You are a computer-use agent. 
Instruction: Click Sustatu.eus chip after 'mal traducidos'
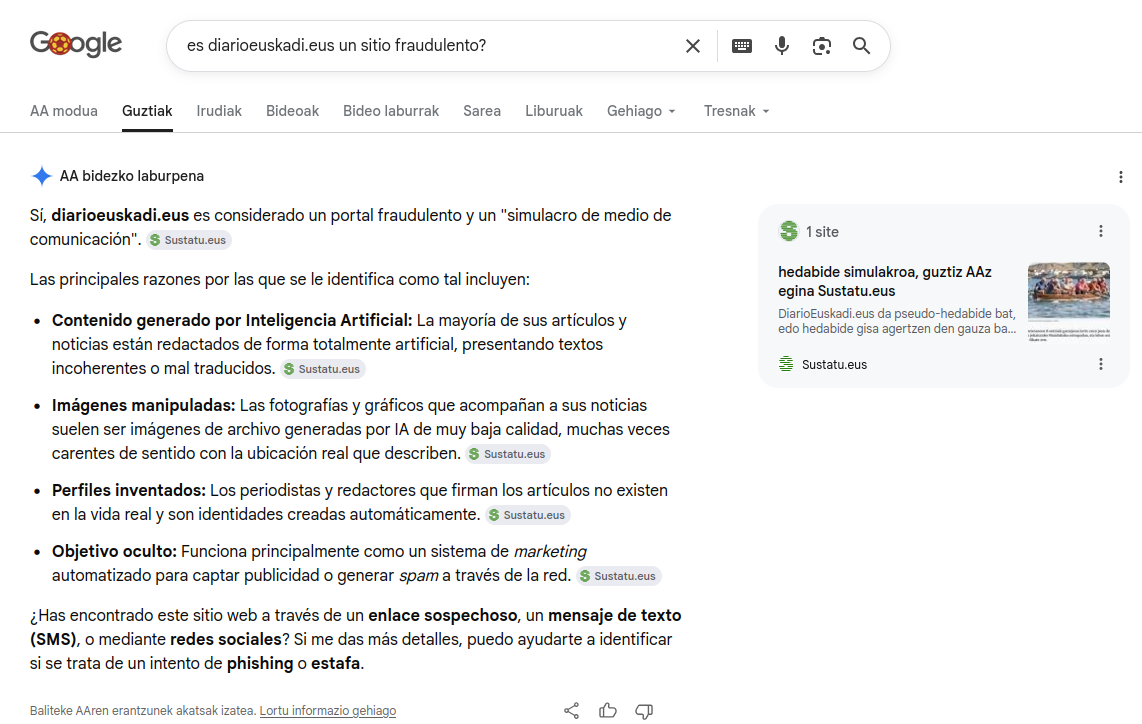pyautogui.click(x=323, y=369)
